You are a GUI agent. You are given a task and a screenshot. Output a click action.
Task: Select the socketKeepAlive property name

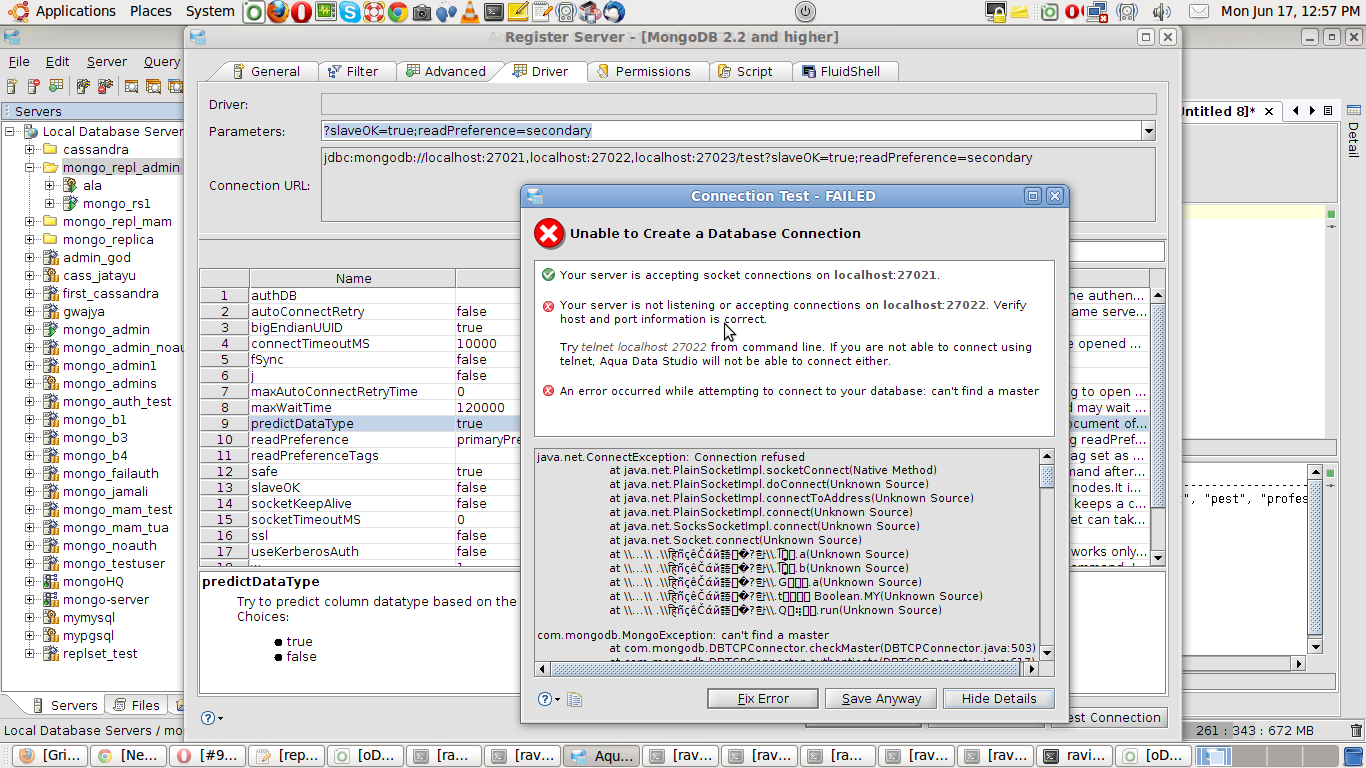301,504
